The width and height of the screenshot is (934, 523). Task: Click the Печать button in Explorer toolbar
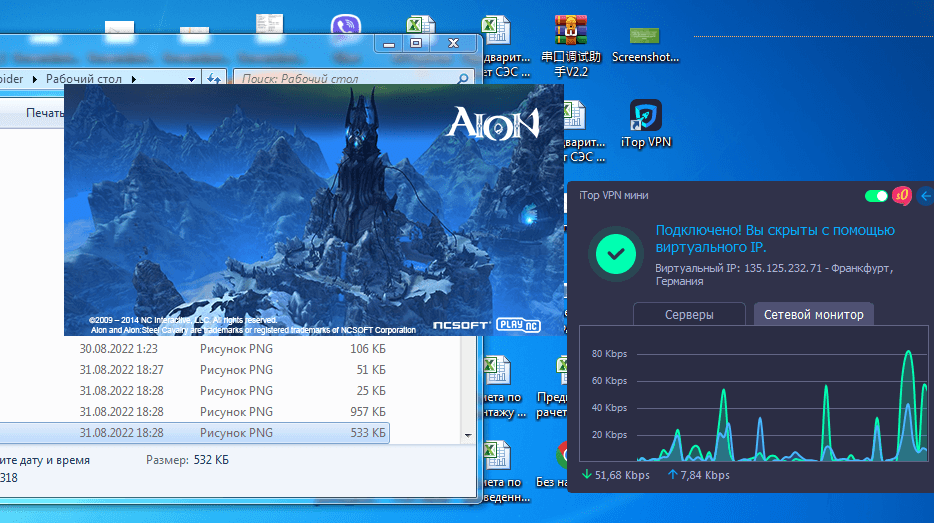pyautogui.click(x=45, y=113)
